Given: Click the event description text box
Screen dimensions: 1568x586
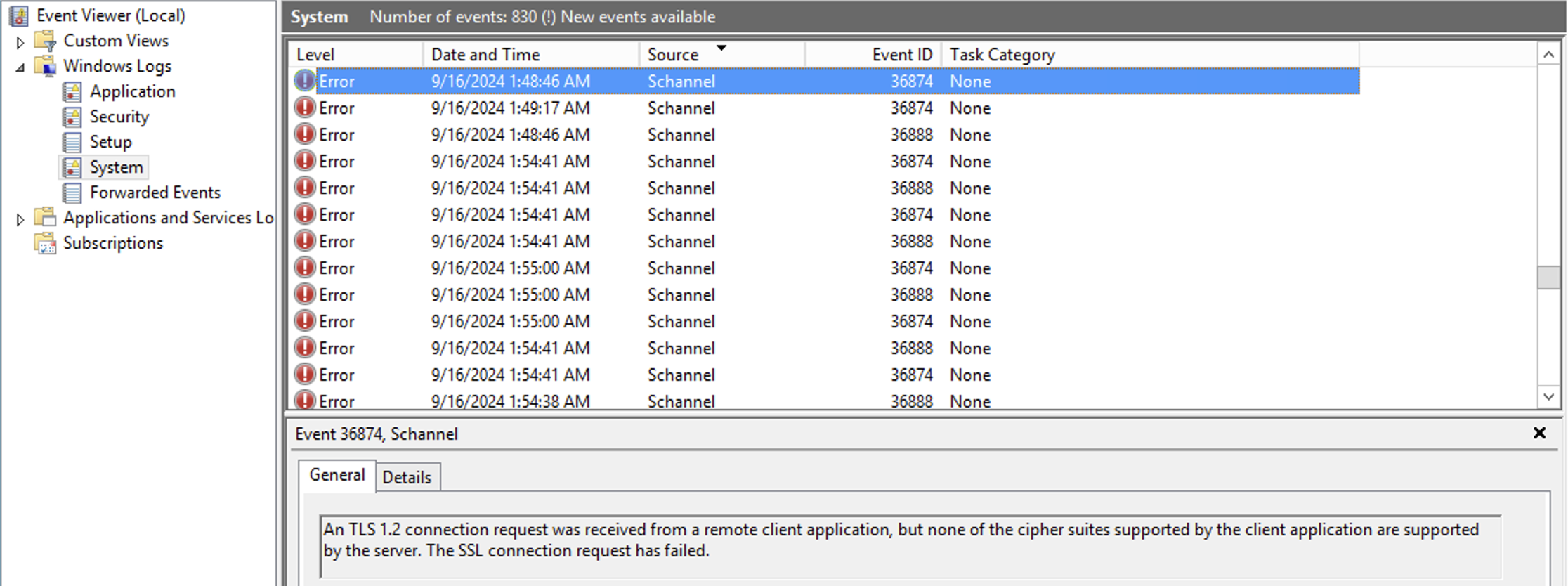Looking at the screenshot, I should 910,546.
